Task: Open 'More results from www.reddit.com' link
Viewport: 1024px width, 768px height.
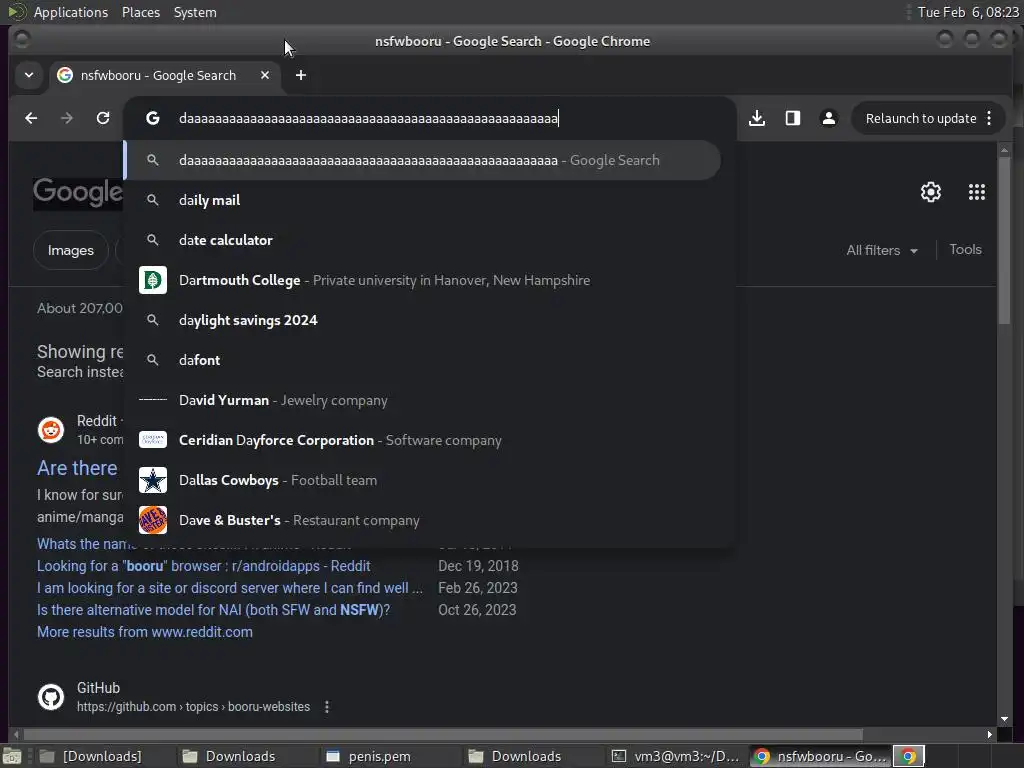Action: point(145,632)
